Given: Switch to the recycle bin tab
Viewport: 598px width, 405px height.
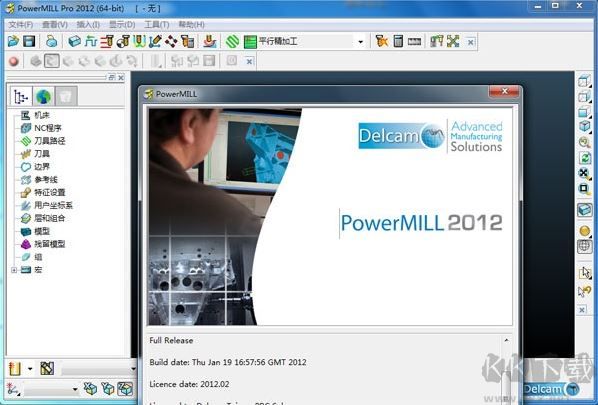Looking at the screenshot, I should (x=66, y=96).
